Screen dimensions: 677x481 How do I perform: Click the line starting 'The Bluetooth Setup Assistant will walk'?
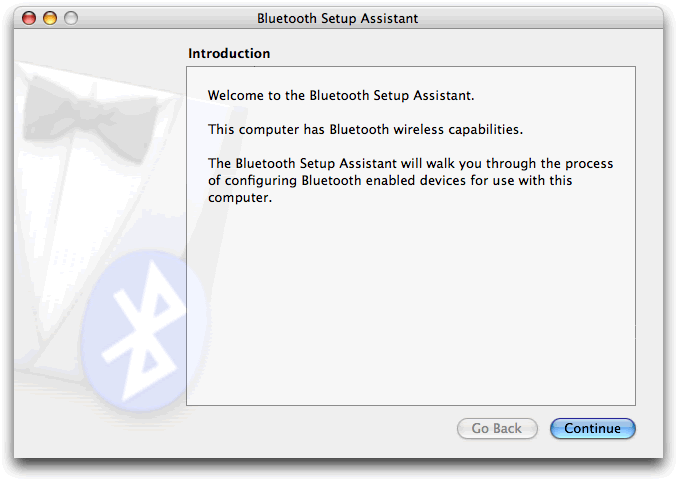(x=410, y=163)
